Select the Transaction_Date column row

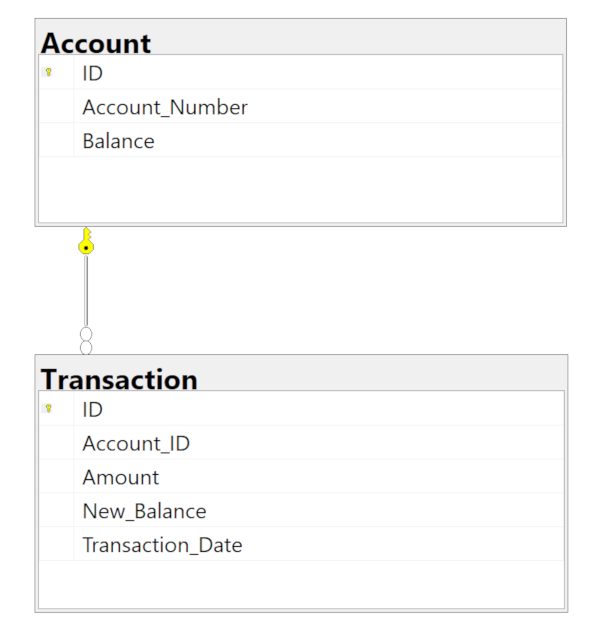[x=301, y=544]
